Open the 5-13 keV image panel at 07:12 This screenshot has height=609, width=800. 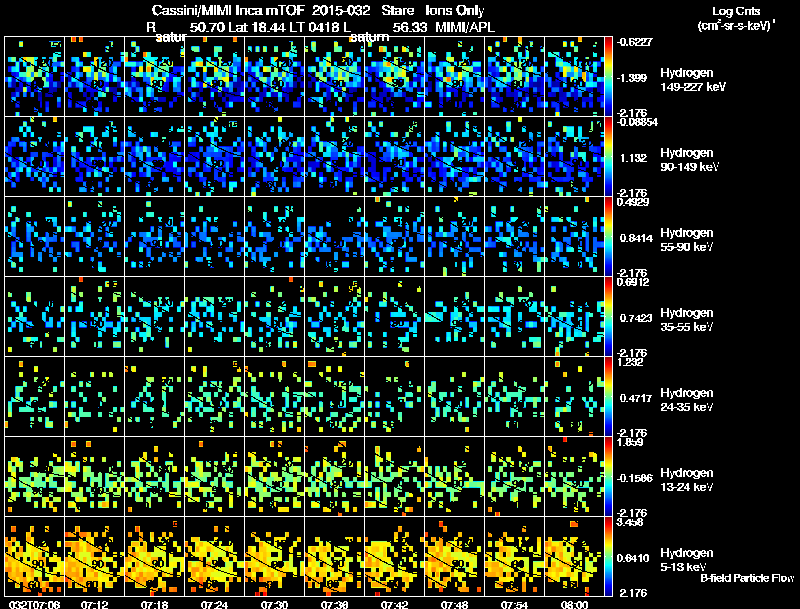pos(94,557)
